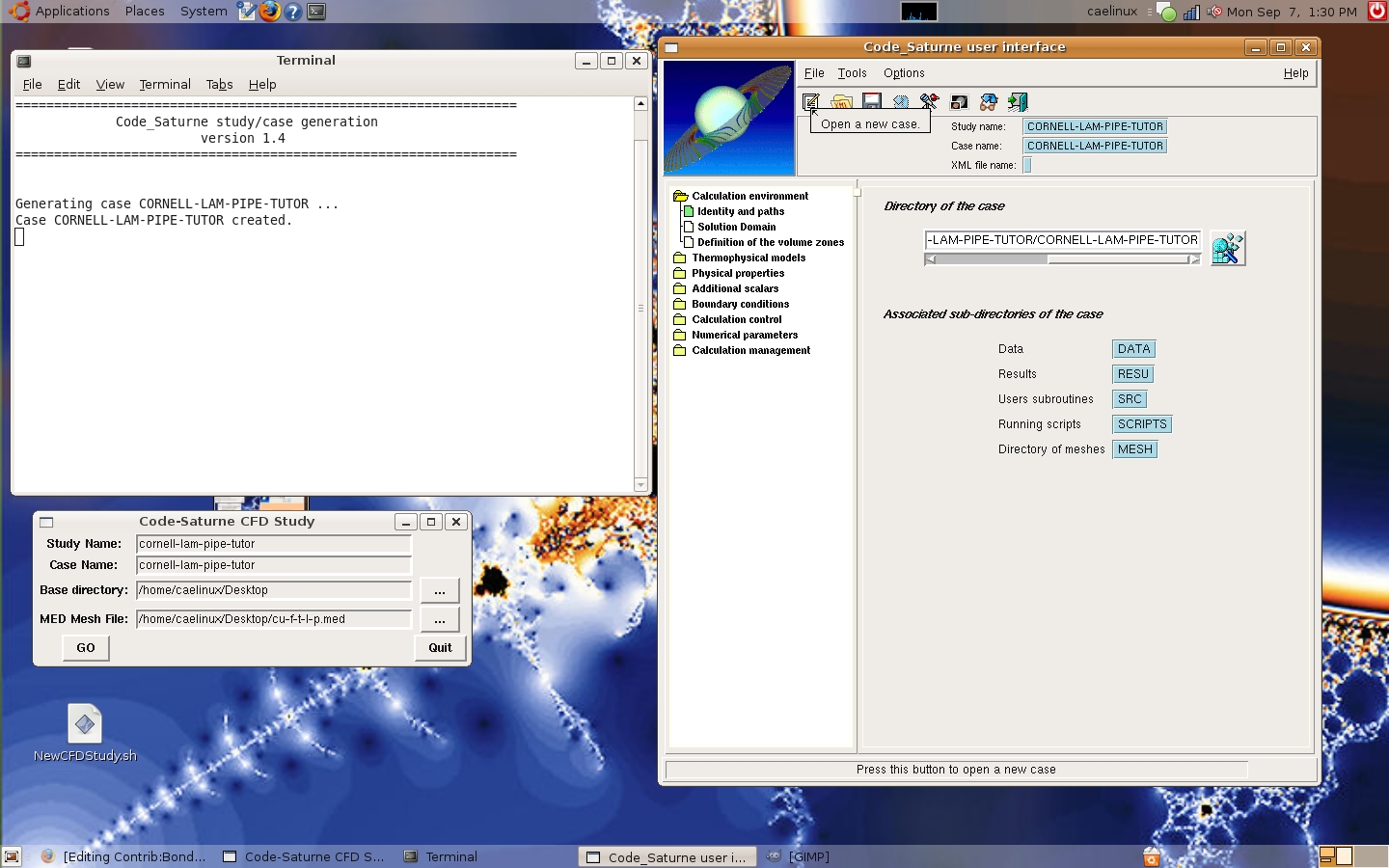1389x868 pixels.
Task: Click the floppy disk save icon
Action: pos(872,101)
